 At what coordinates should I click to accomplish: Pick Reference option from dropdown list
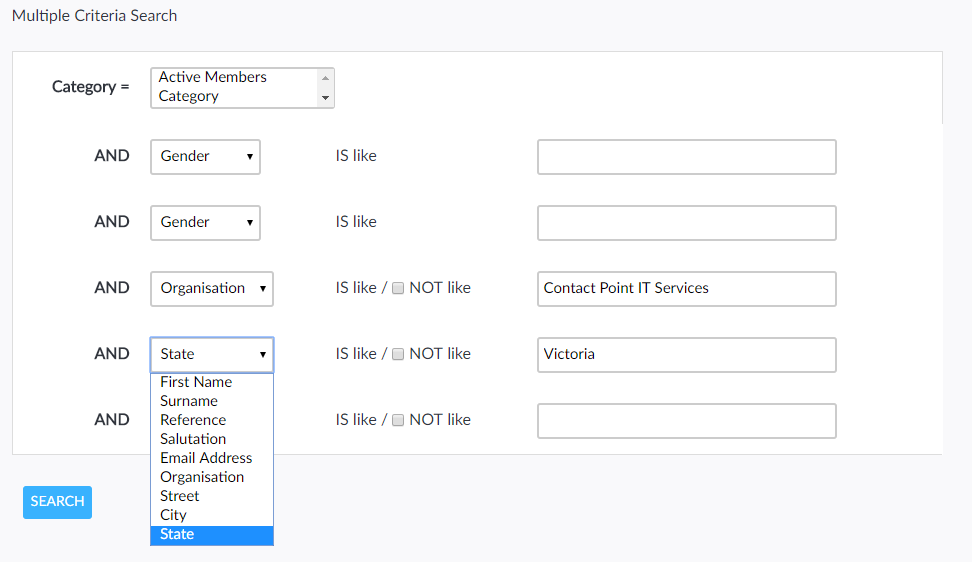tap(193, 420)
